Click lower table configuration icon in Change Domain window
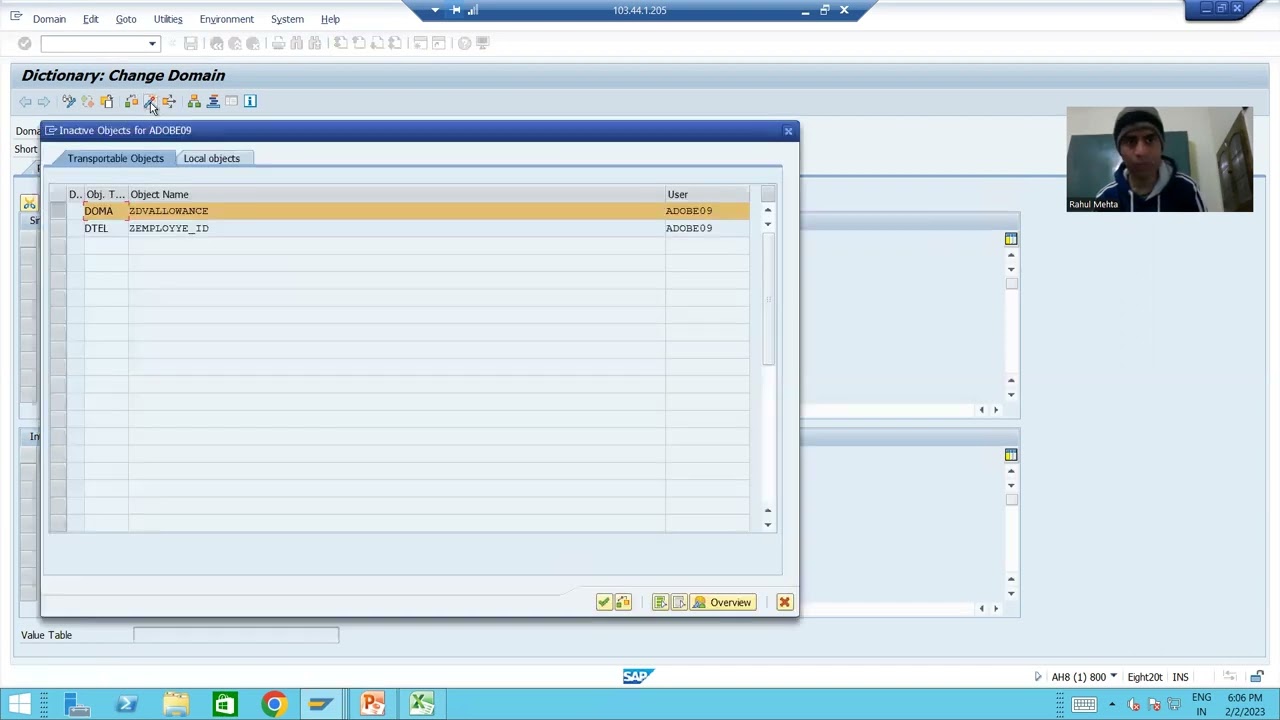The image size is (1280, 720). (x=1011, y=455)
